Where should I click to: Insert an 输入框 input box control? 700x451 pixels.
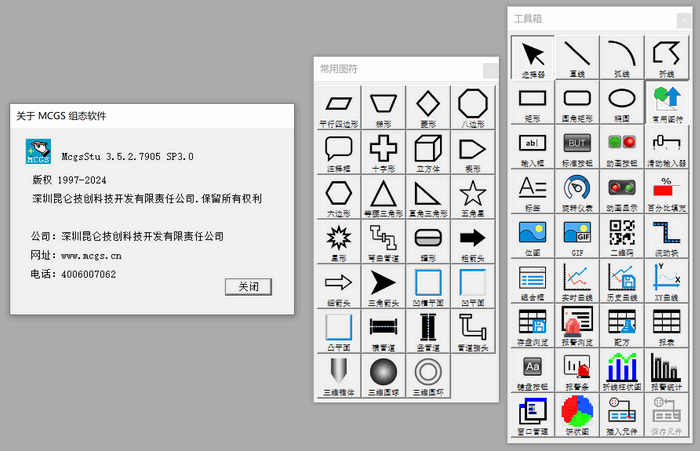(x=533, y=147)
